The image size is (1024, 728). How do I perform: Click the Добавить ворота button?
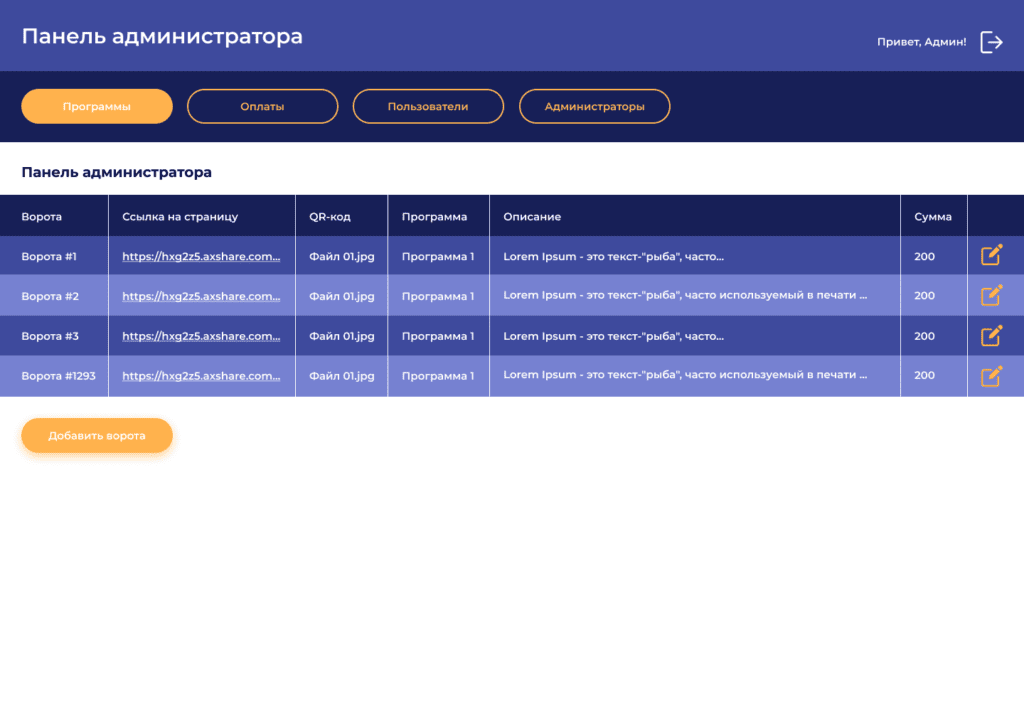pyautogui.click(x=97, y=435)
